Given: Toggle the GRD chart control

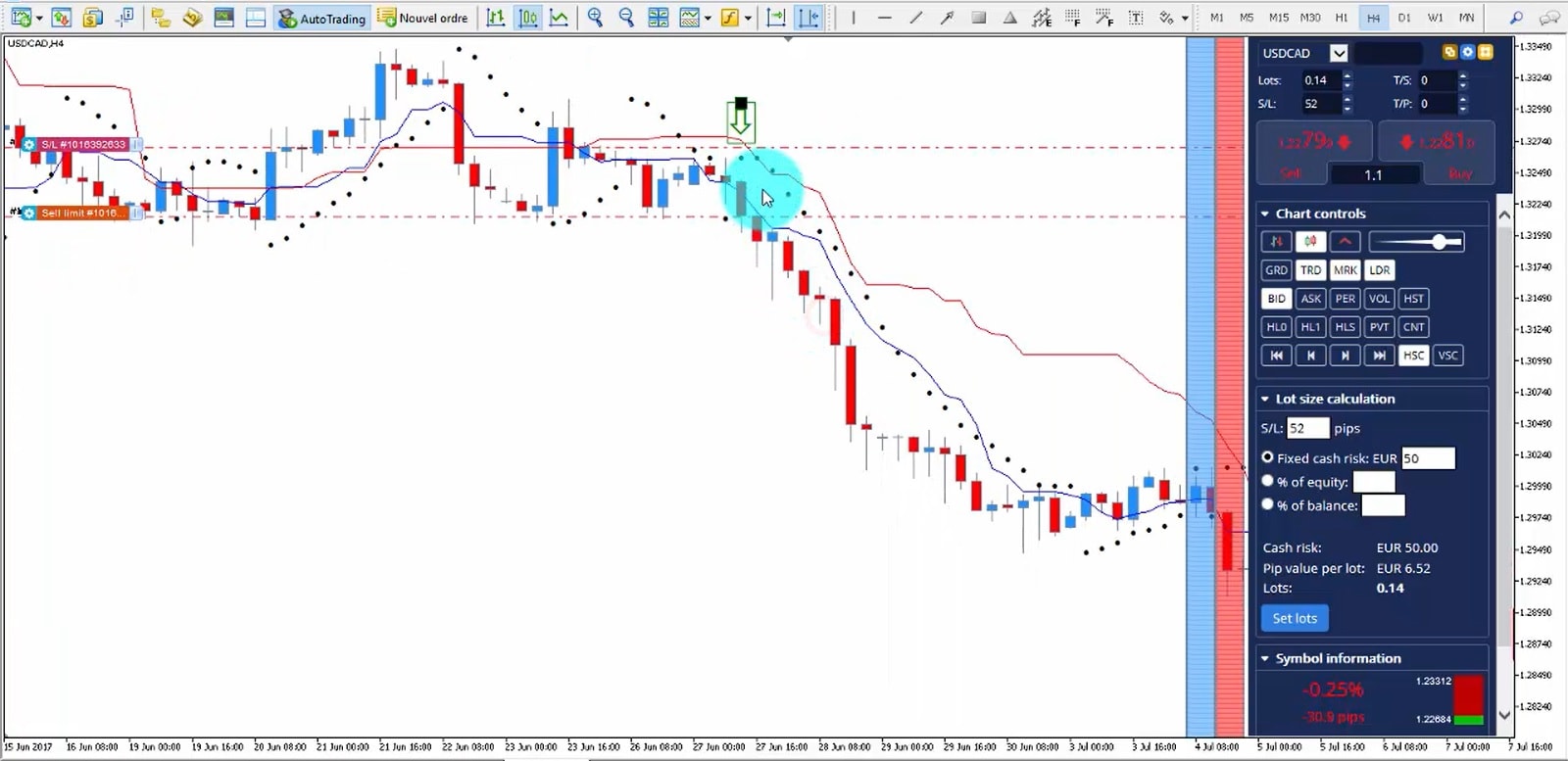Looking at the screenshot, I should pyautogui.click(x=1276, y=270).
